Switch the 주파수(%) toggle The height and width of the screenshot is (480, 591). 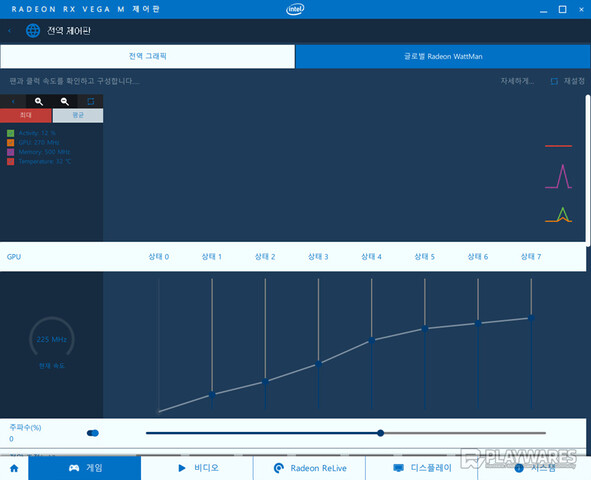point(93,433)
